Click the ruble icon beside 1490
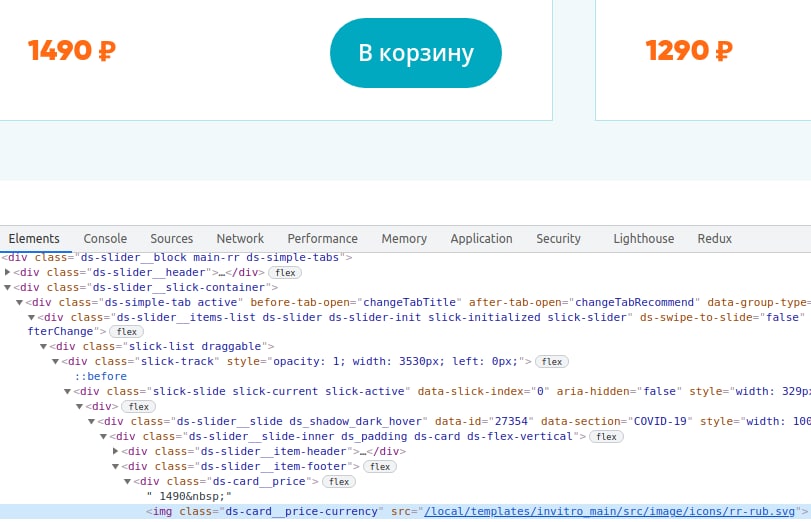The image size is (811, 522). pyautogui.click(x=107, y=51)
